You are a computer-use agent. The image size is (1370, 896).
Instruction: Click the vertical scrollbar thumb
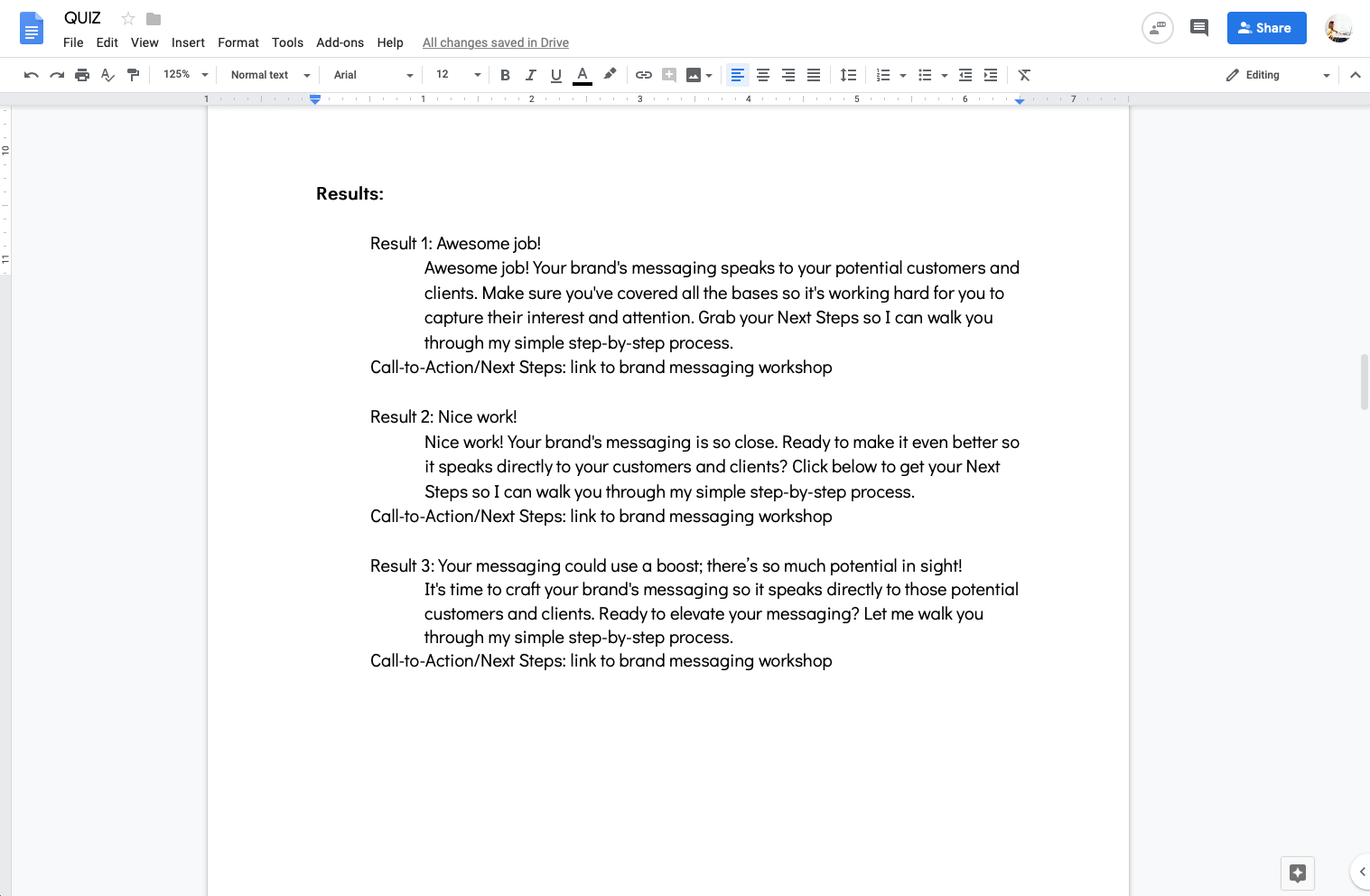[1365, 383]
